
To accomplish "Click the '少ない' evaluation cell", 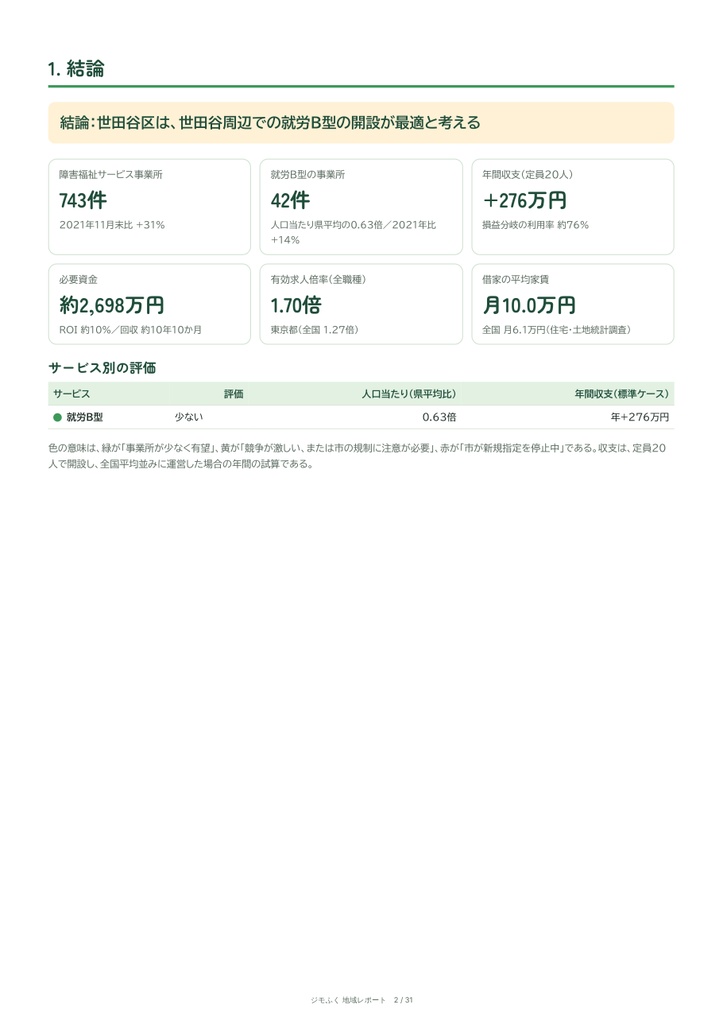I will [x=189, y=417].
